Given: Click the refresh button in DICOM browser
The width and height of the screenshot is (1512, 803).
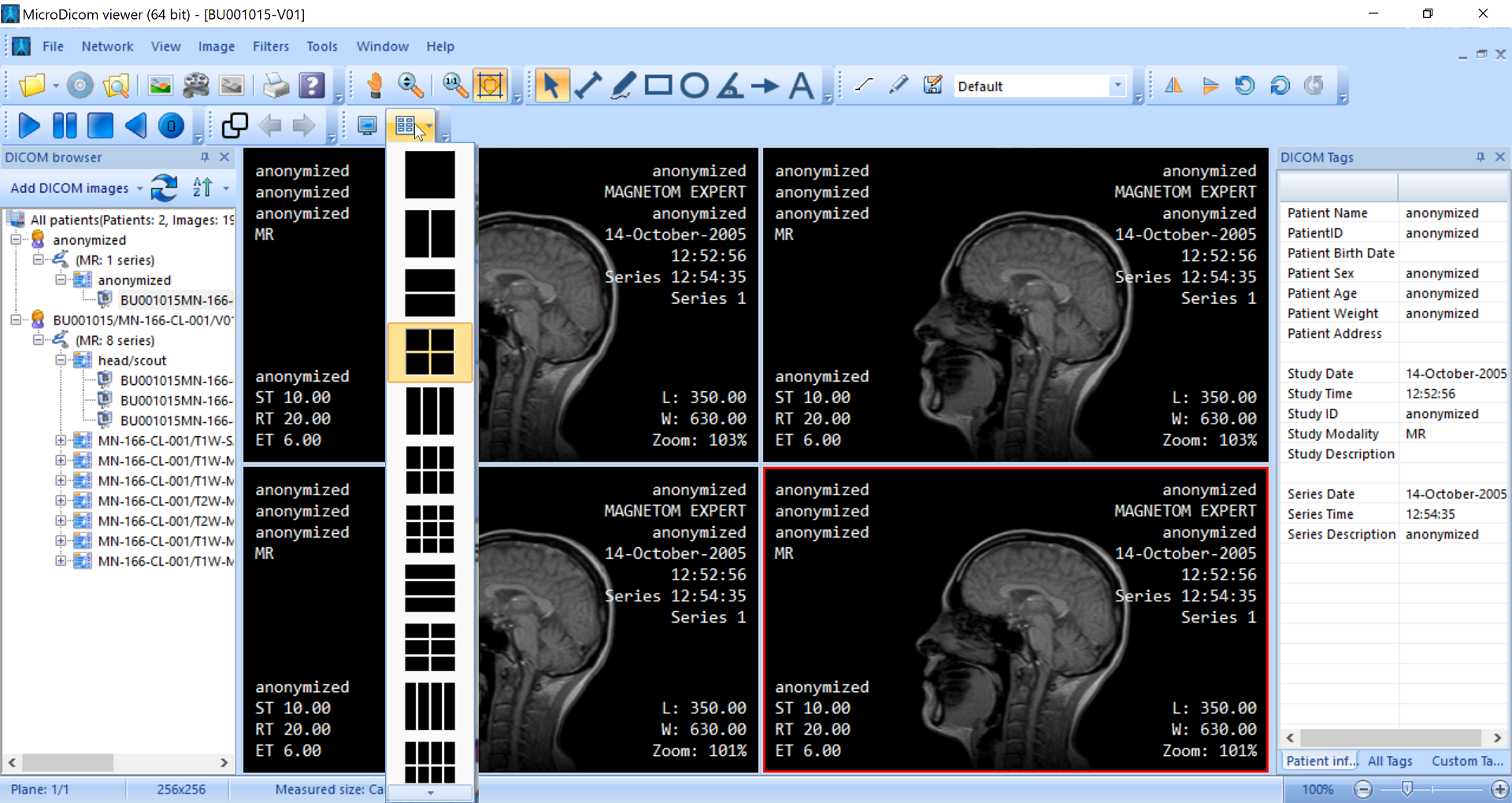Looking at the screenshot, I should (x=164, y=187).
